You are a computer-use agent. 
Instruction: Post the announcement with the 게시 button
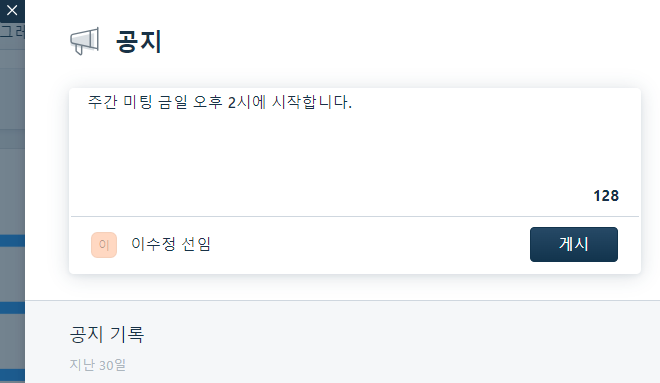click(x=574, y=245)
